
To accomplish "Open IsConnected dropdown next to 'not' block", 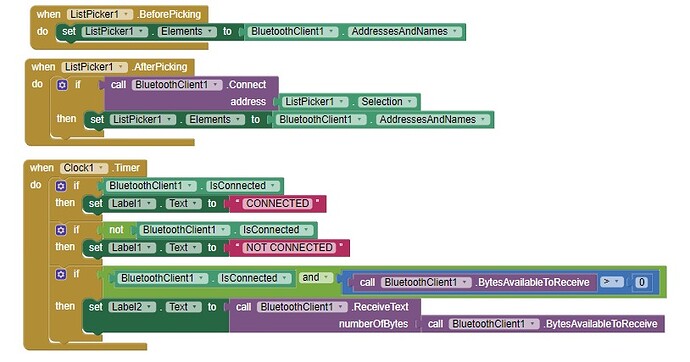I will point(277,230).
